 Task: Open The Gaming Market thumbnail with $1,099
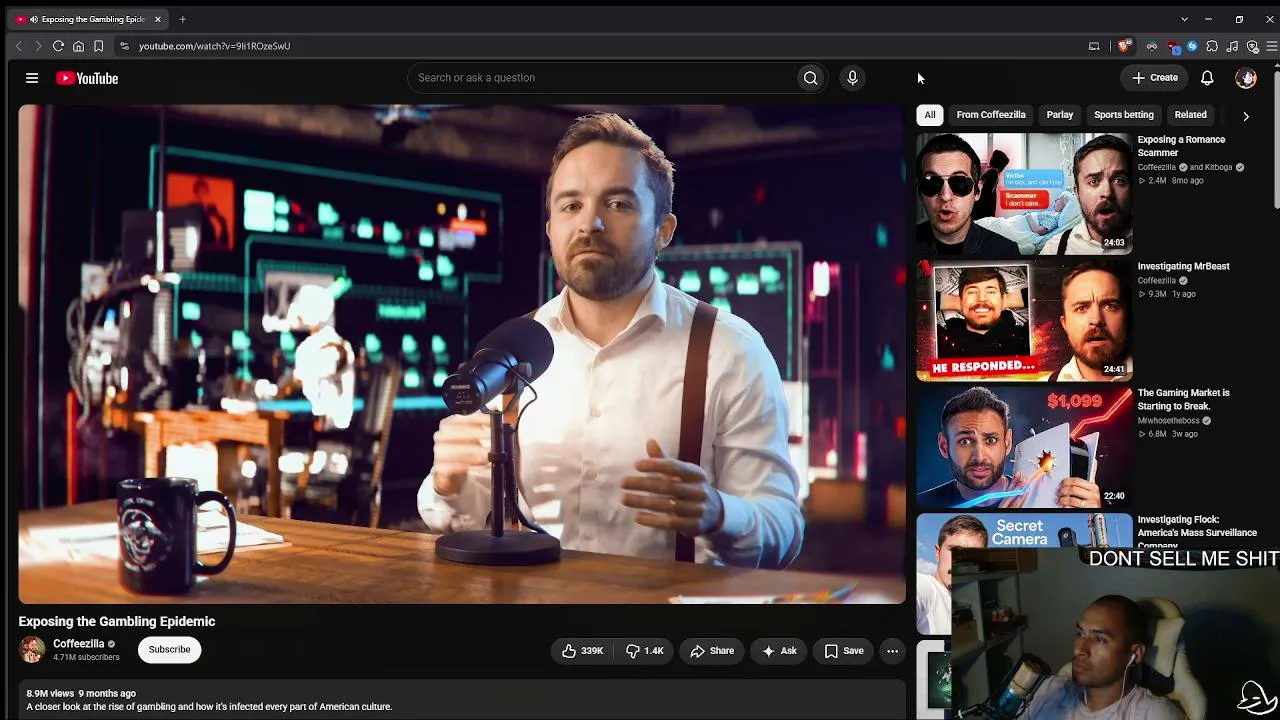coord(1024,447)
